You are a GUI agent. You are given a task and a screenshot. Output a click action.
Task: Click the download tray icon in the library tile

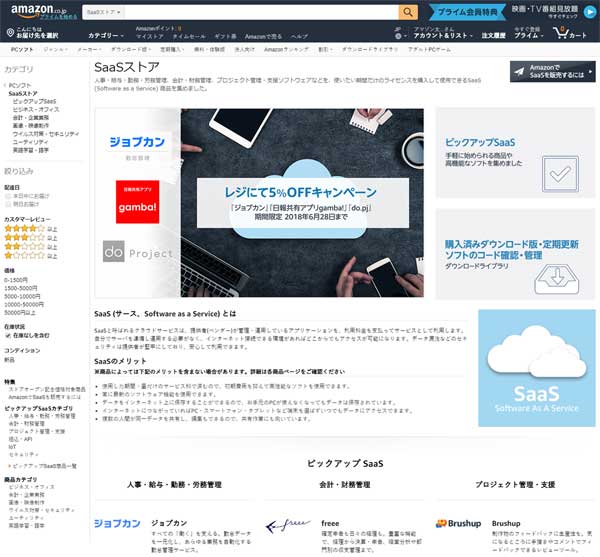pyautogui.click(x=557, y=279)
